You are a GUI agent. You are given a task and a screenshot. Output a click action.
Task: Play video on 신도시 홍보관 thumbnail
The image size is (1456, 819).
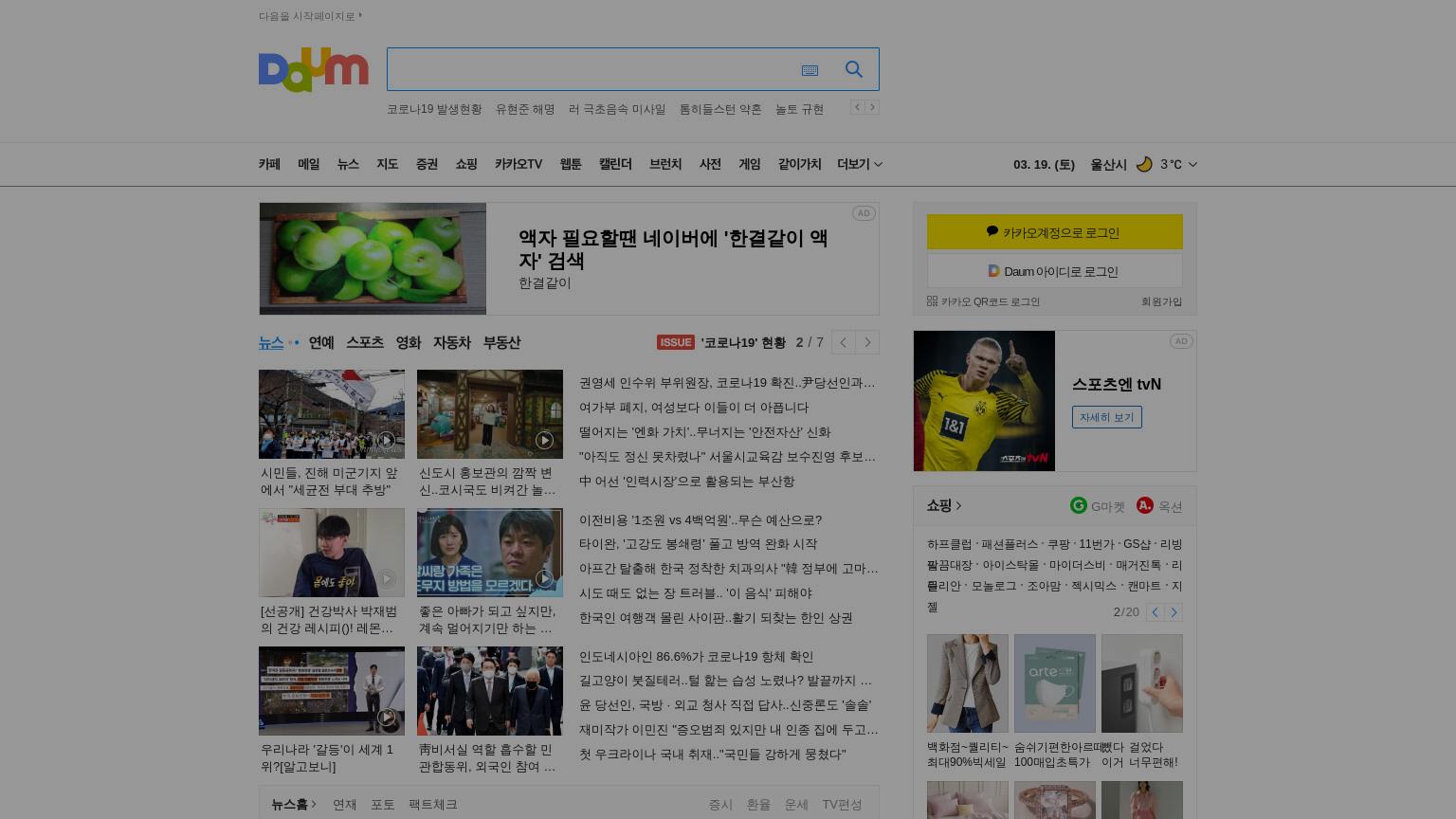point(544,440)
